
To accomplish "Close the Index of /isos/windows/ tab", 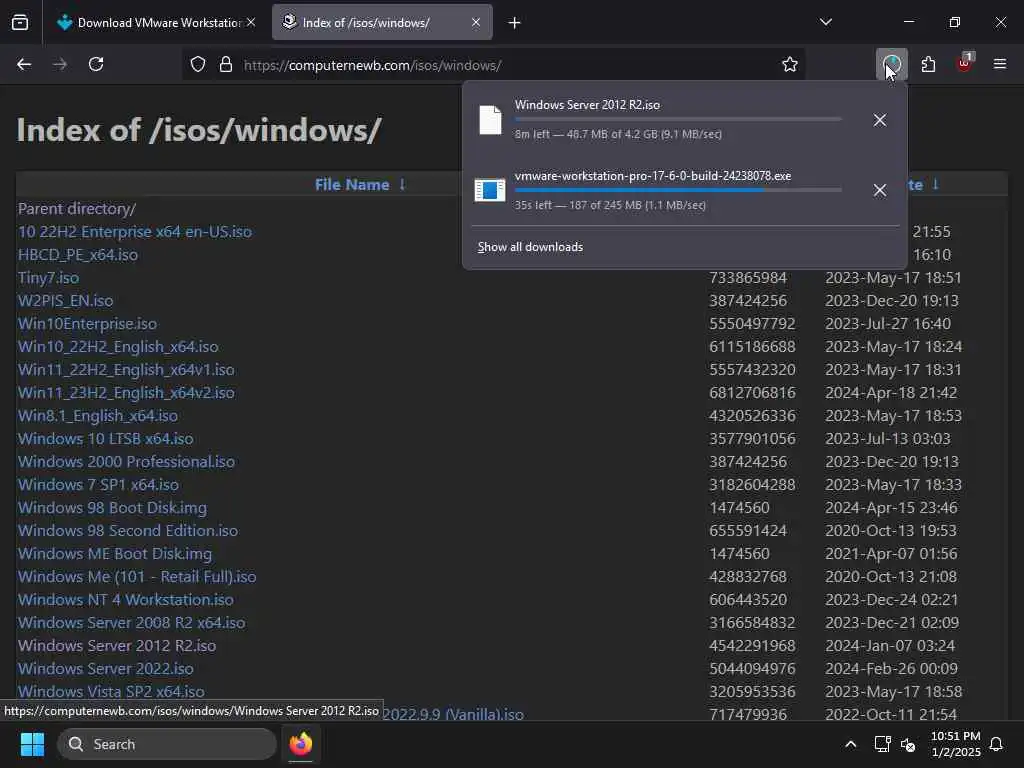I will point(476,22).
